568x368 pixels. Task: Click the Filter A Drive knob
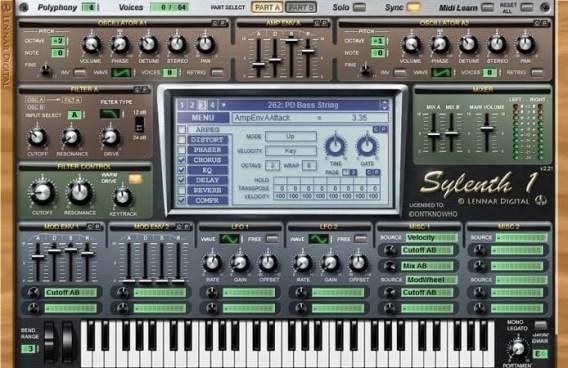tap(110, 137)
